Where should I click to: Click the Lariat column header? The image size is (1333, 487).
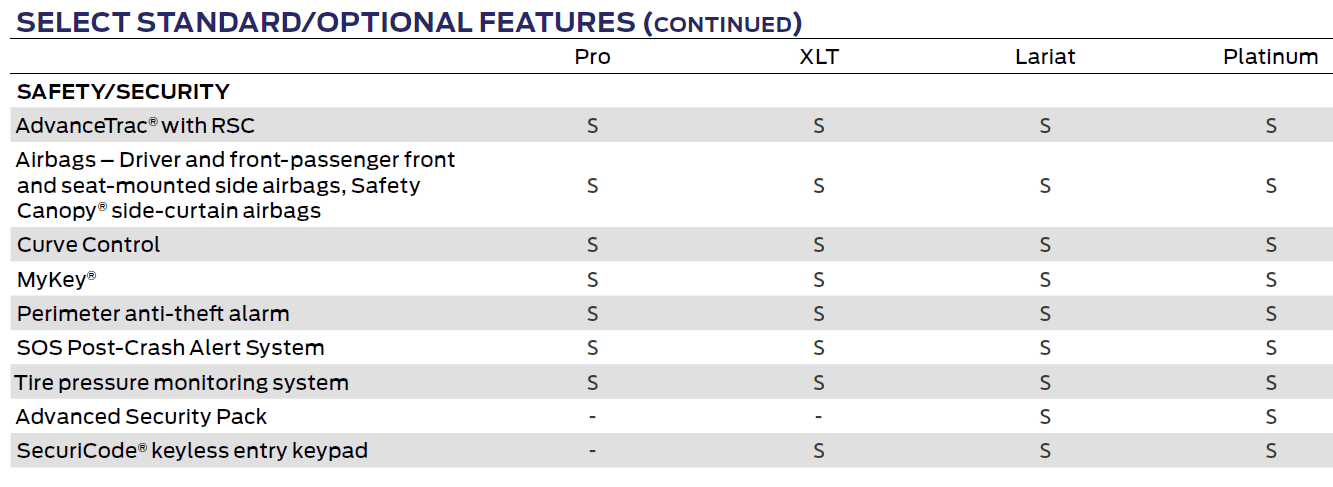(x=1045, y=57)
